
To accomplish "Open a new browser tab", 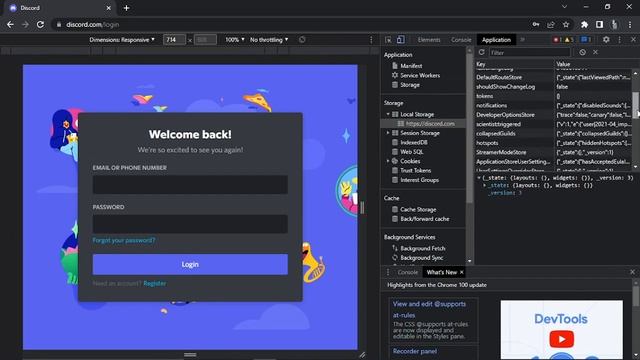I will click(x=126, y=8).
